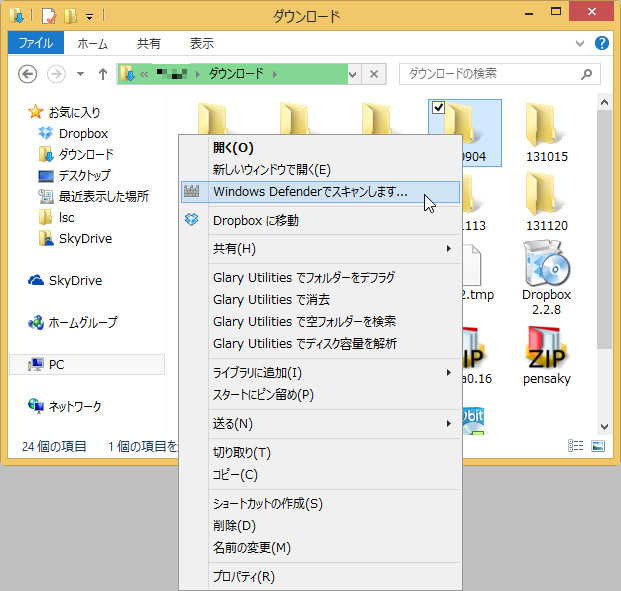This screenshot has height=591, width=621.
Task: Click the 24 個の項目 status text
Action: click(54, 447)
